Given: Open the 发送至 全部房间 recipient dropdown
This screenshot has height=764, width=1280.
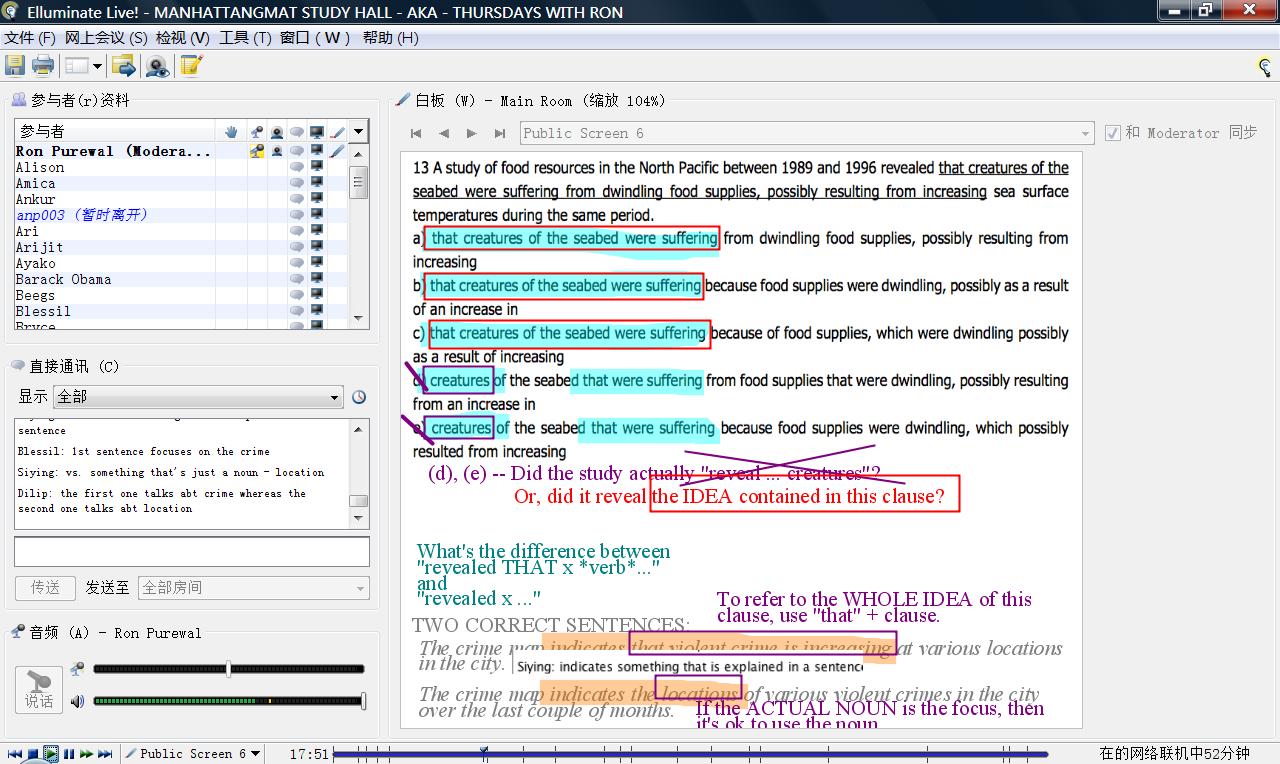Looking at the screenshot, I should tap(254, 588).
